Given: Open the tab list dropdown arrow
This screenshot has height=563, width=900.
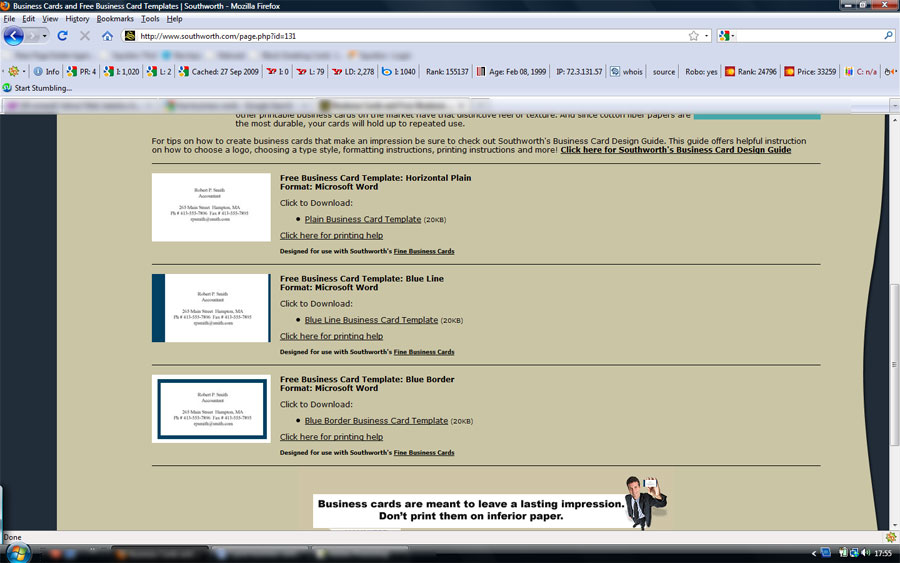Looking at the screenshot, I should pyautogui.click(x=894, y=106).
